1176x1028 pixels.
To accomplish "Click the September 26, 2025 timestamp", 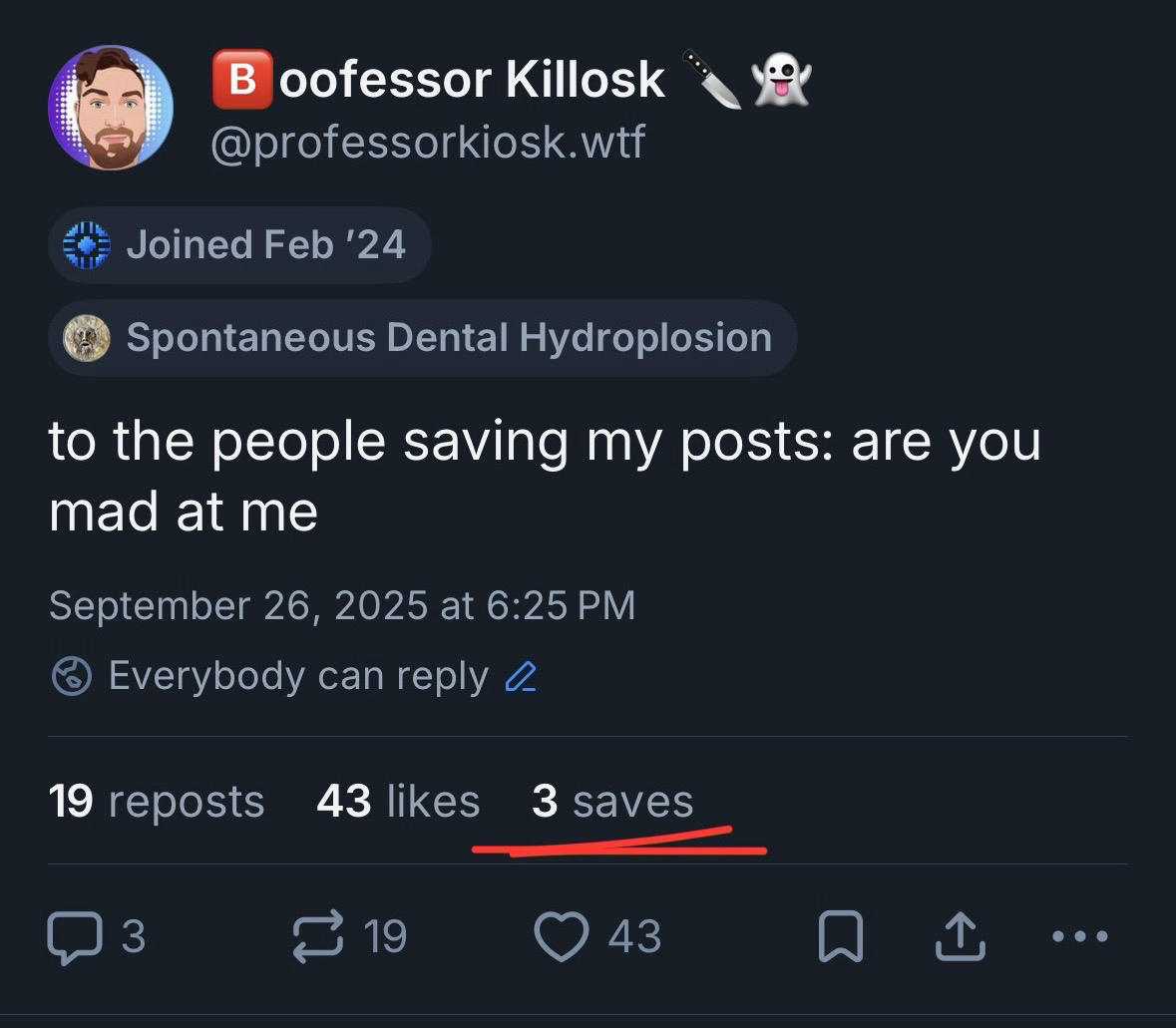I will [341, 605].
